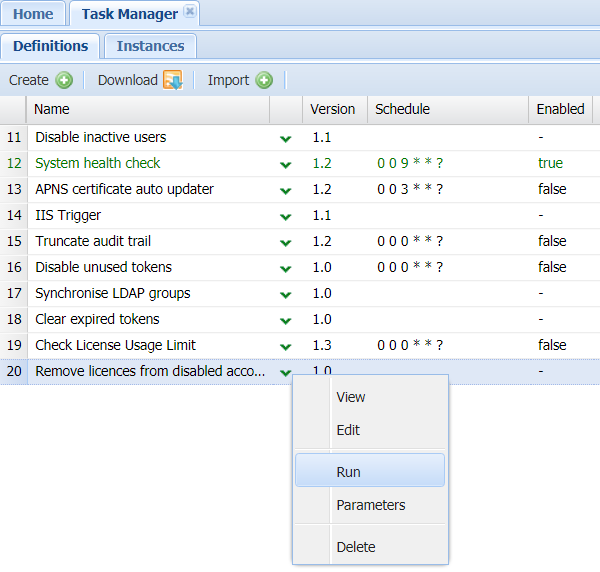
Task: Choose Run from the context menu
Action: (349, 472)
